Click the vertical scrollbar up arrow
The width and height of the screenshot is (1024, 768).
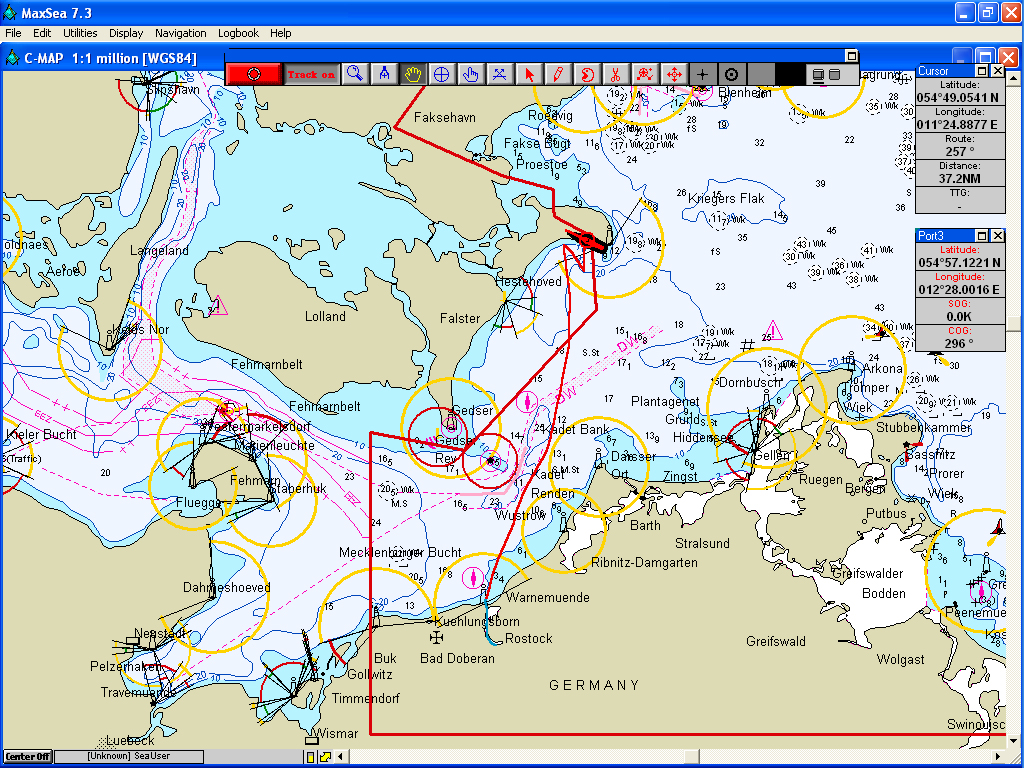[1013, 78]
